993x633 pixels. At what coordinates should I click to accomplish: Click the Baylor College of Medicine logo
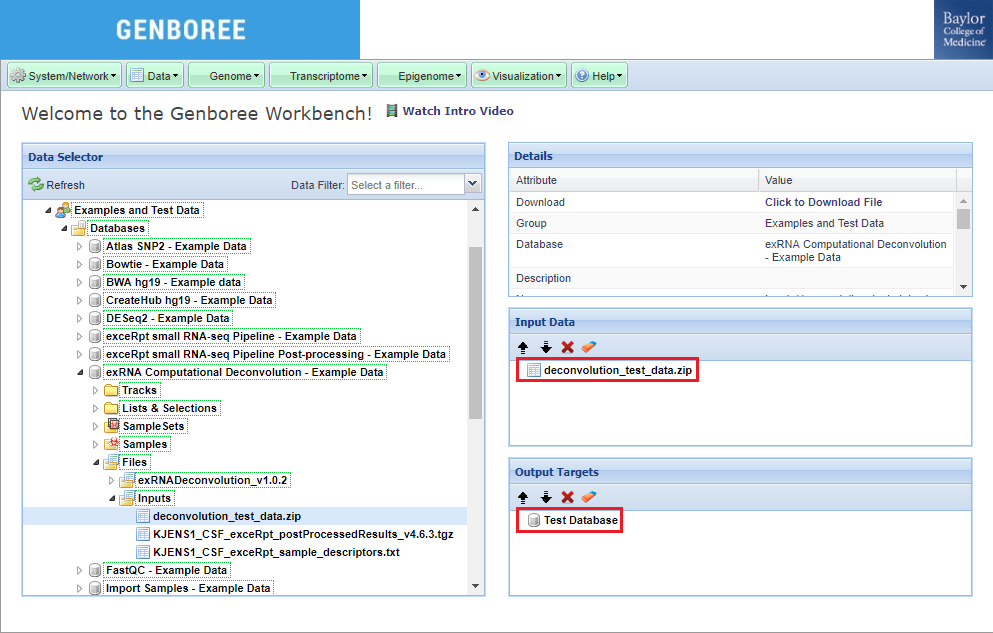(964, 30)
